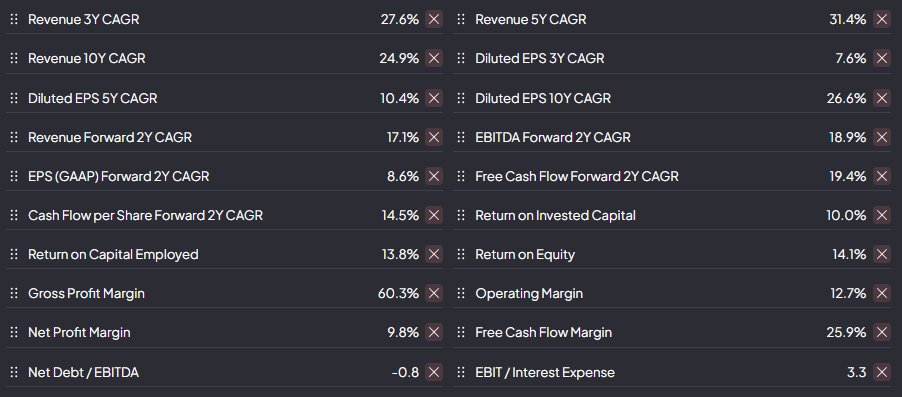Click drag handle beside Diluted EPS 3Y CAGR

click(461, 59)
